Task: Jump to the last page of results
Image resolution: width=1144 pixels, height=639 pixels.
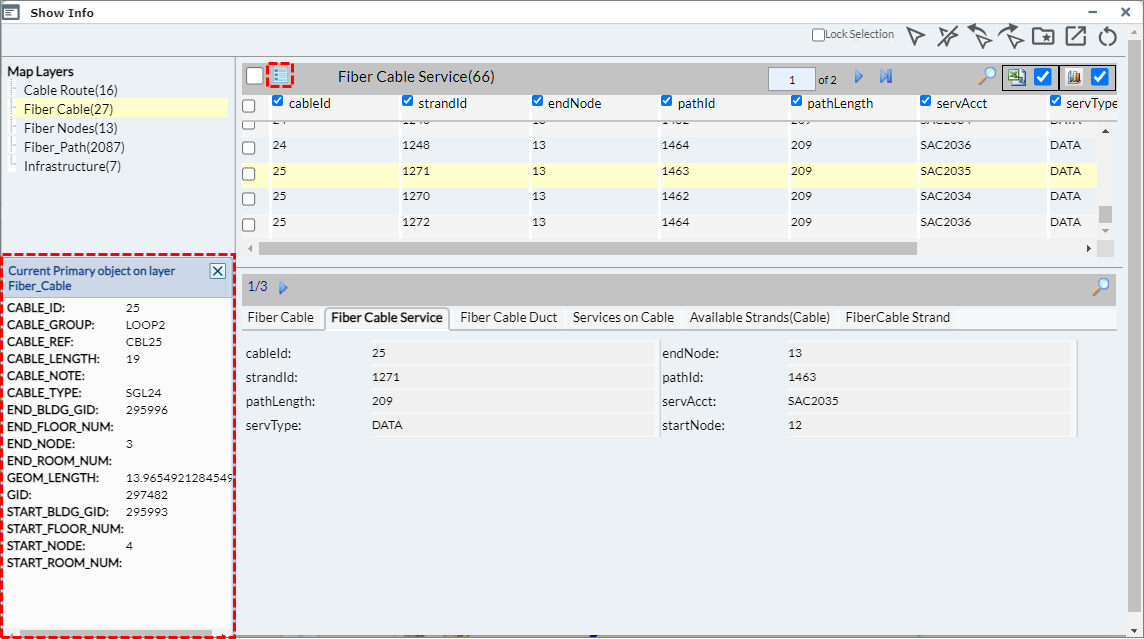Action: [885, 77]
